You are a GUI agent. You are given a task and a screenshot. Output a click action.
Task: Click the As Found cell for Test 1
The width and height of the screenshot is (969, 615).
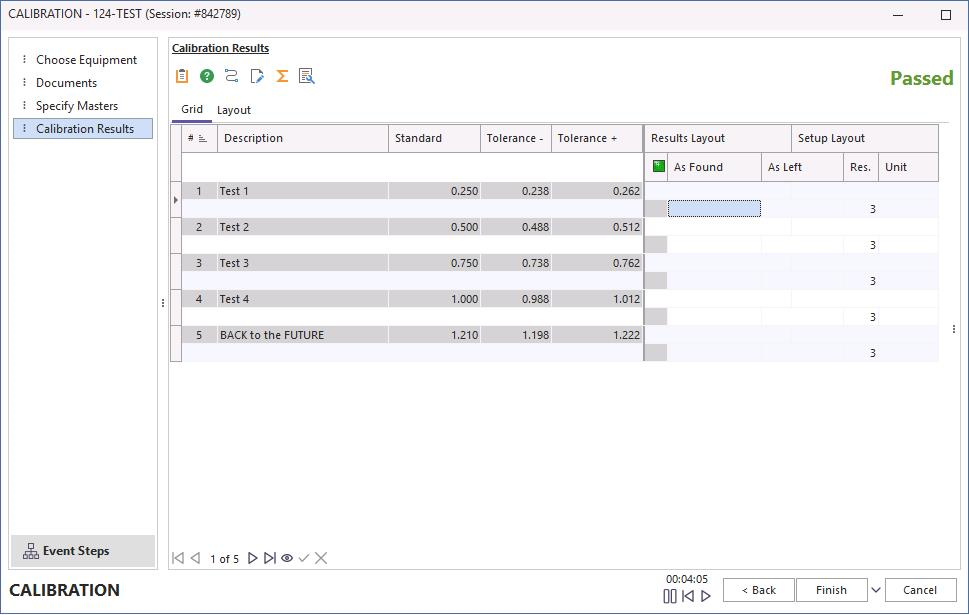(x=714, y=208)
